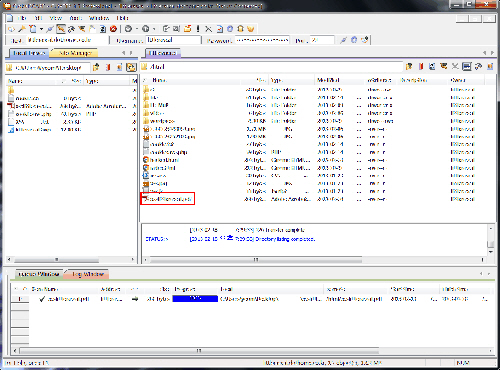Image resolution: width=500 pixels, height=370 pixels.
Task: Click the black X delete icon in main toolbar
Action: click(208, 29)
